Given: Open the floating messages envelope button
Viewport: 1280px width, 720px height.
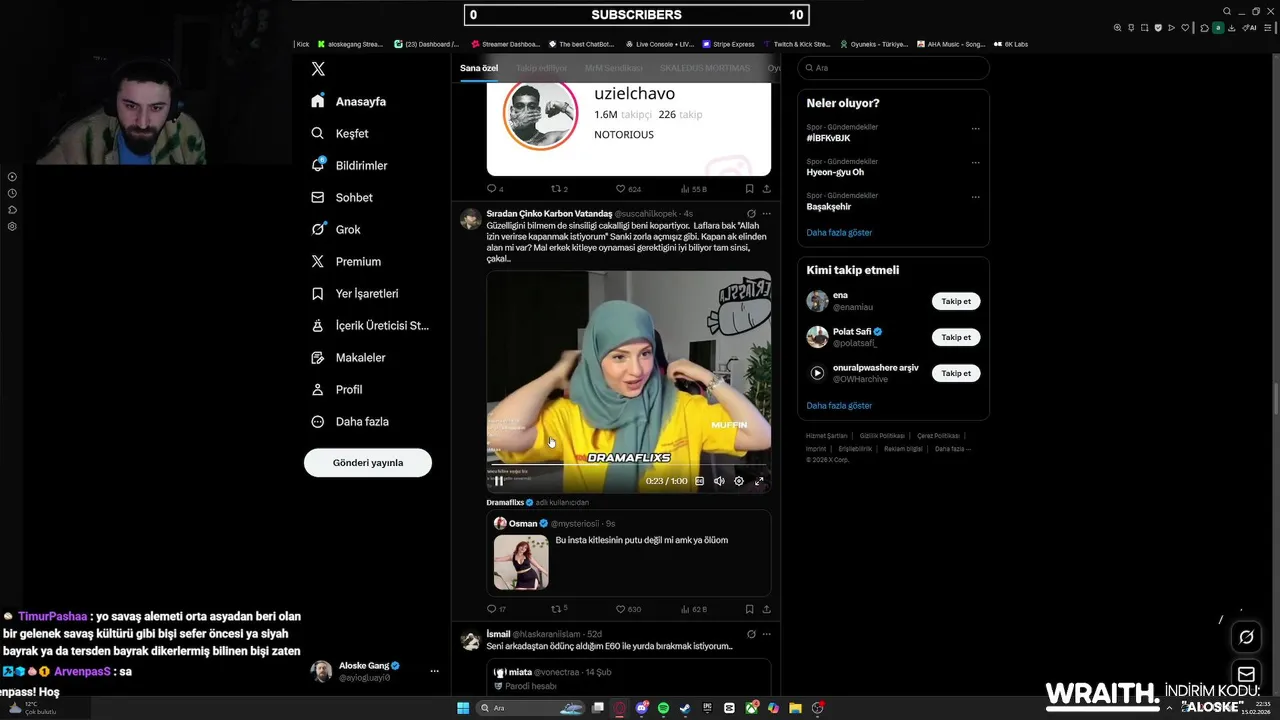Looking at the screenshot, I should tap(1246, 674).
